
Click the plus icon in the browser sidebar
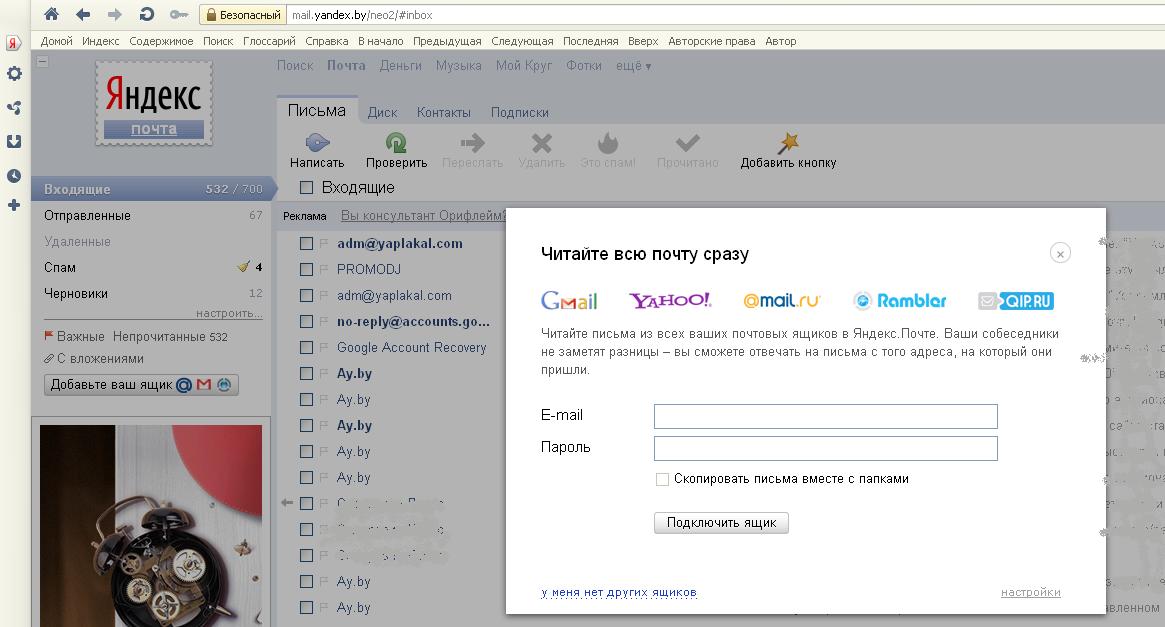point(13,205)
